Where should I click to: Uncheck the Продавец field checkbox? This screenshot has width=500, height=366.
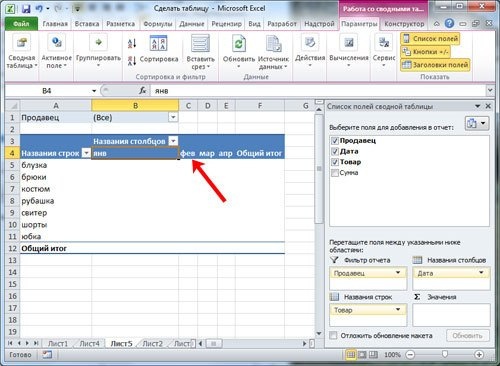335,141
